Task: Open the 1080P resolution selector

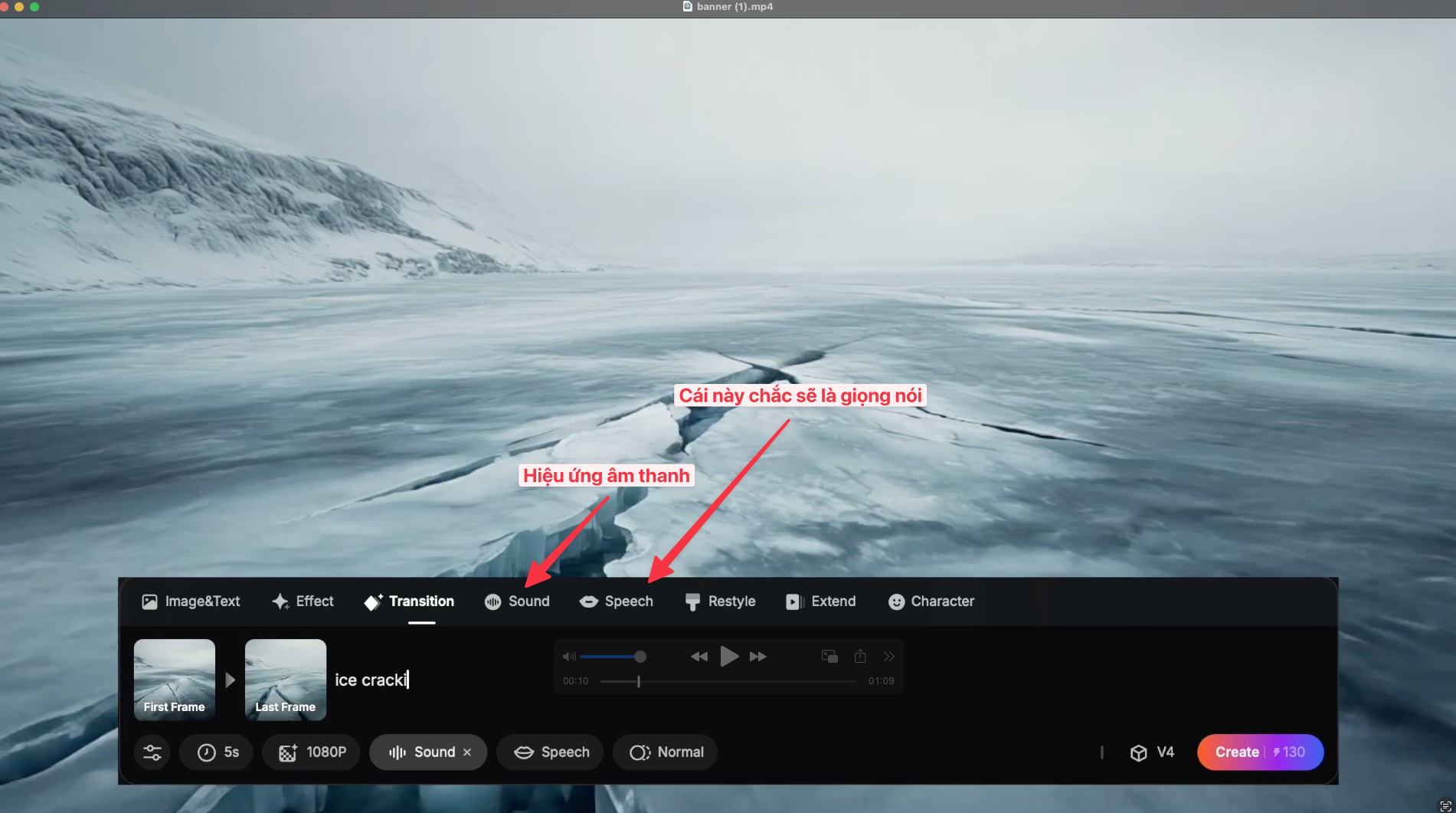Action: (312, 752)
